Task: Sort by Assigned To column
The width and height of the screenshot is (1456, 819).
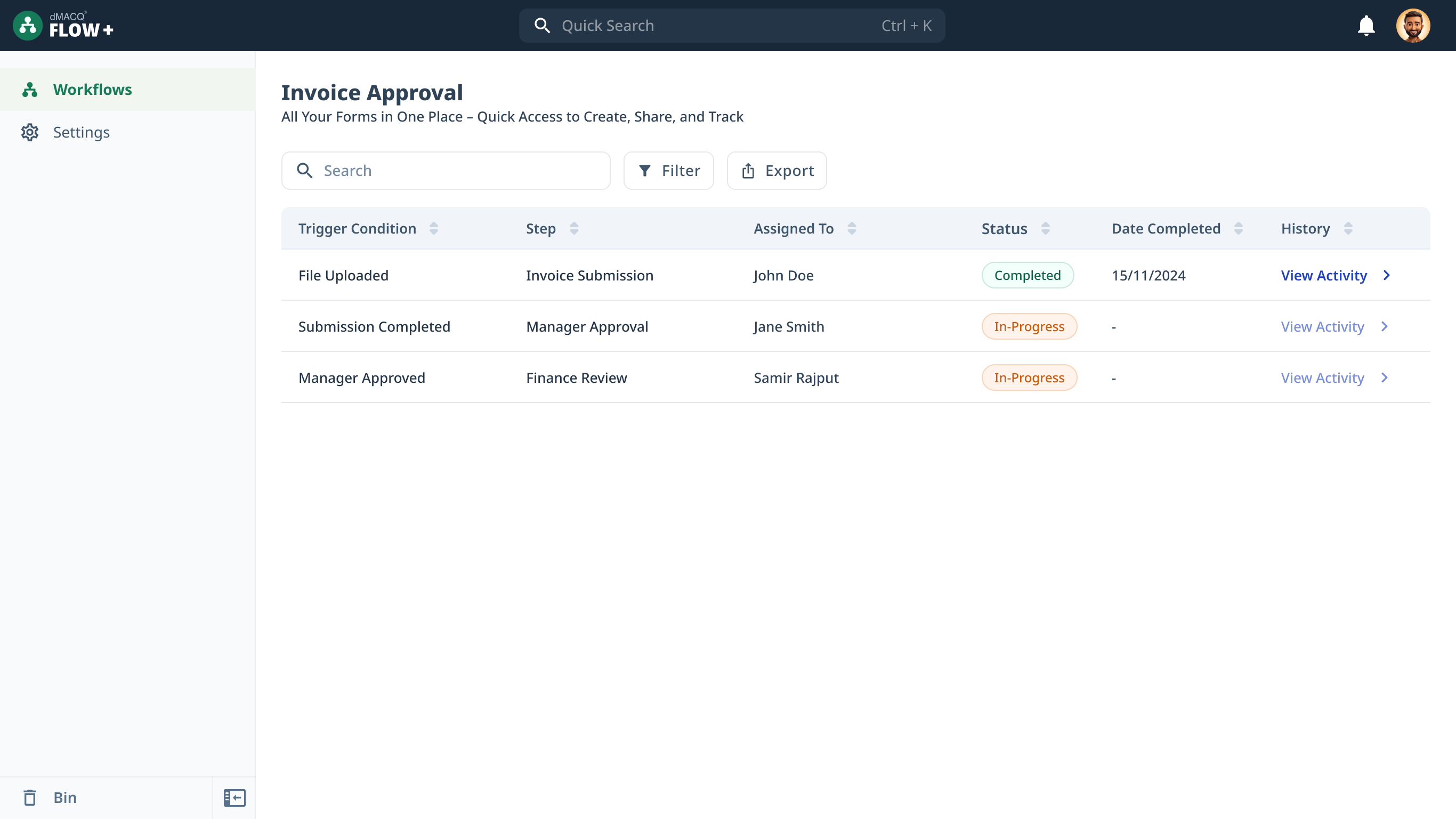Action: coord(852,229)
